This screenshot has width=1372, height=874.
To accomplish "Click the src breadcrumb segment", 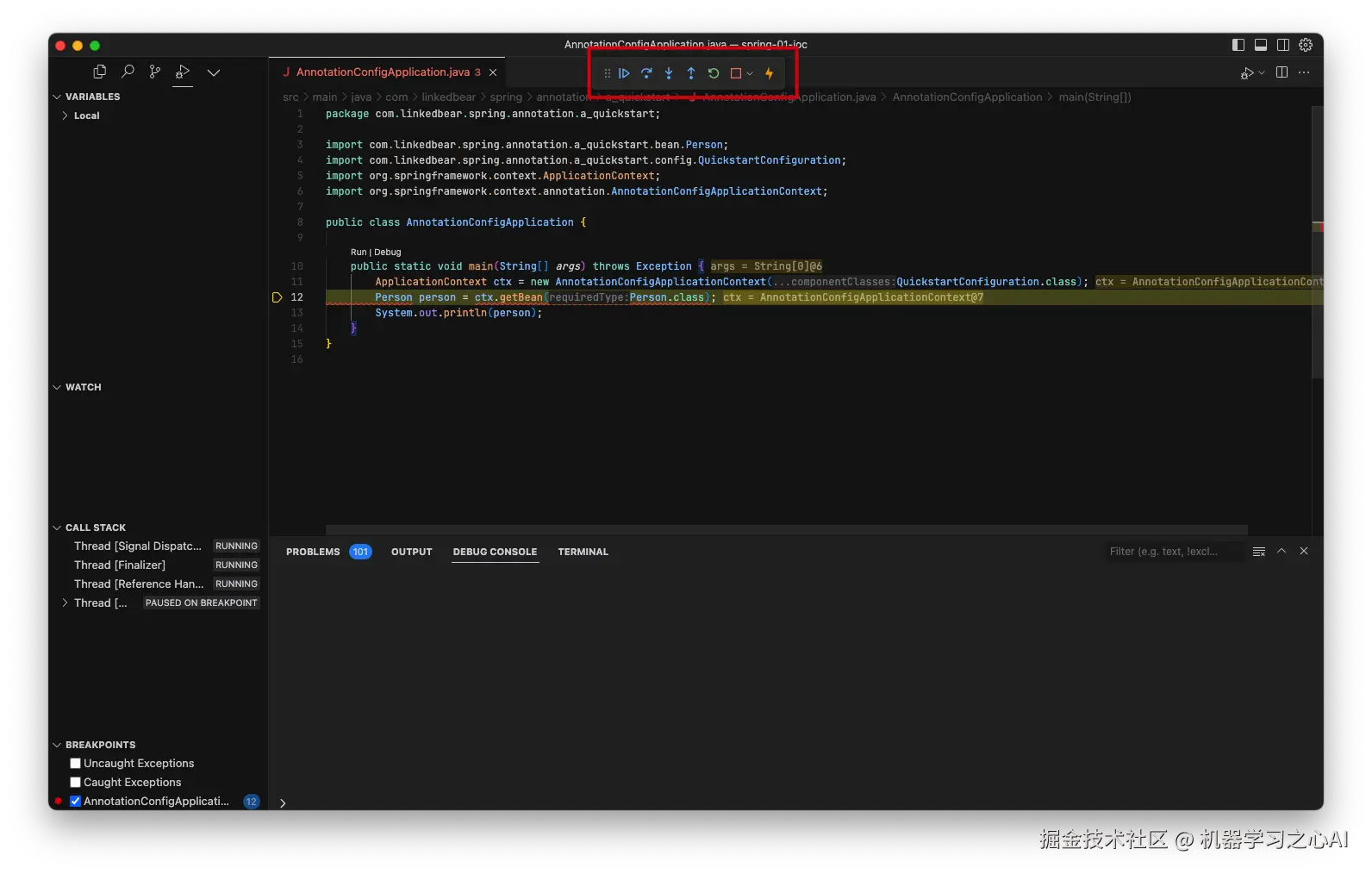I will tap(290, 97).
